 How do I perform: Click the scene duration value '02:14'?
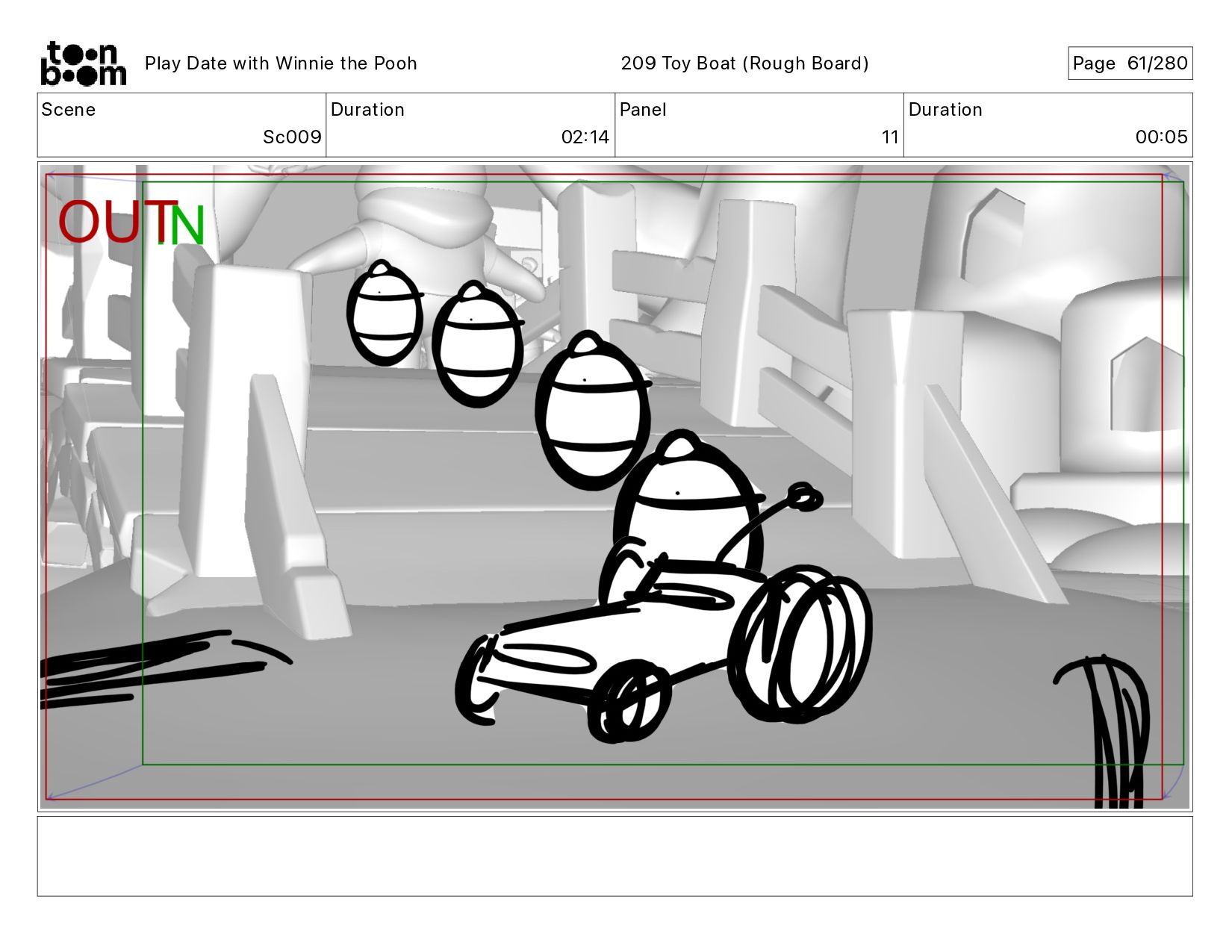(585, 137)
